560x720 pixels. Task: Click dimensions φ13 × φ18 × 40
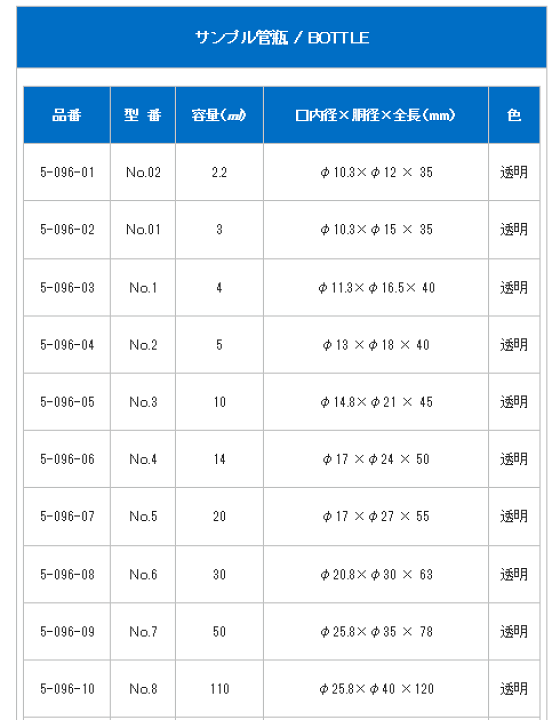pos(376,345)
